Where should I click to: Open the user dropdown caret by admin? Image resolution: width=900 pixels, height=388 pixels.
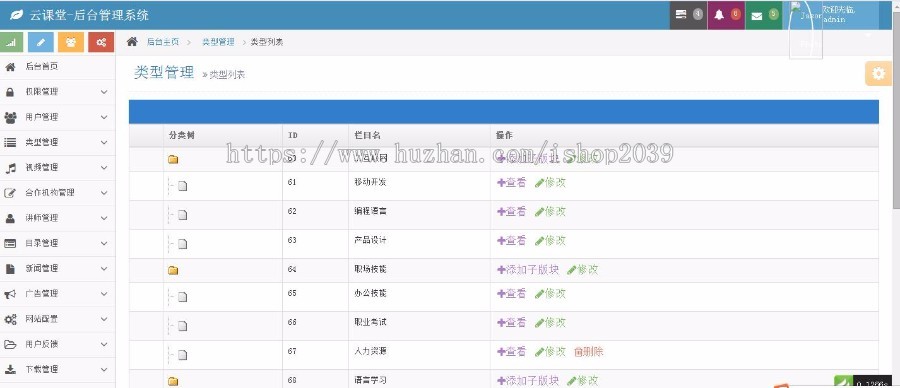868,35
